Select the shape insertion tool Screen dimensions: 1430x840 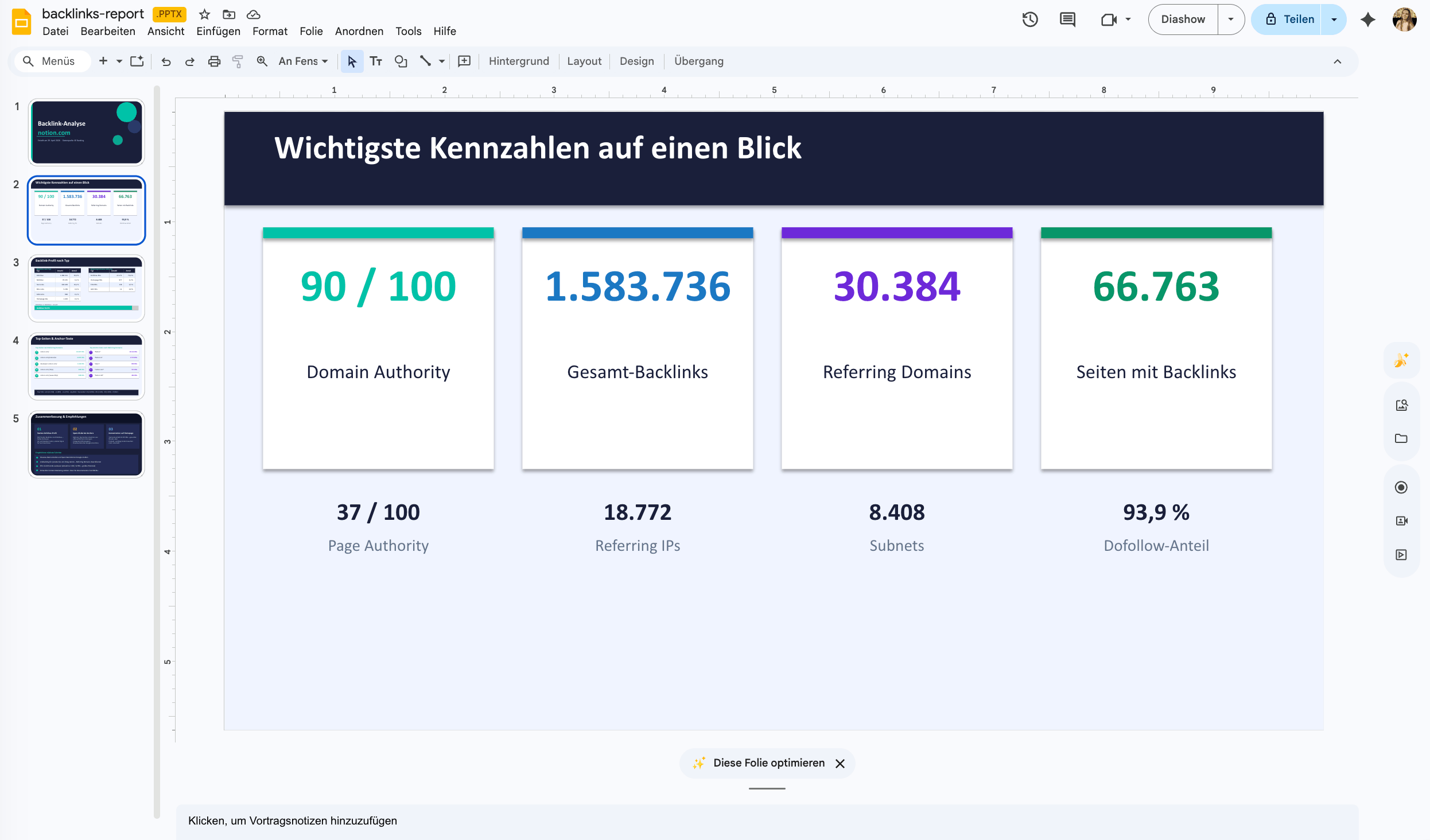tap(401, 61)
